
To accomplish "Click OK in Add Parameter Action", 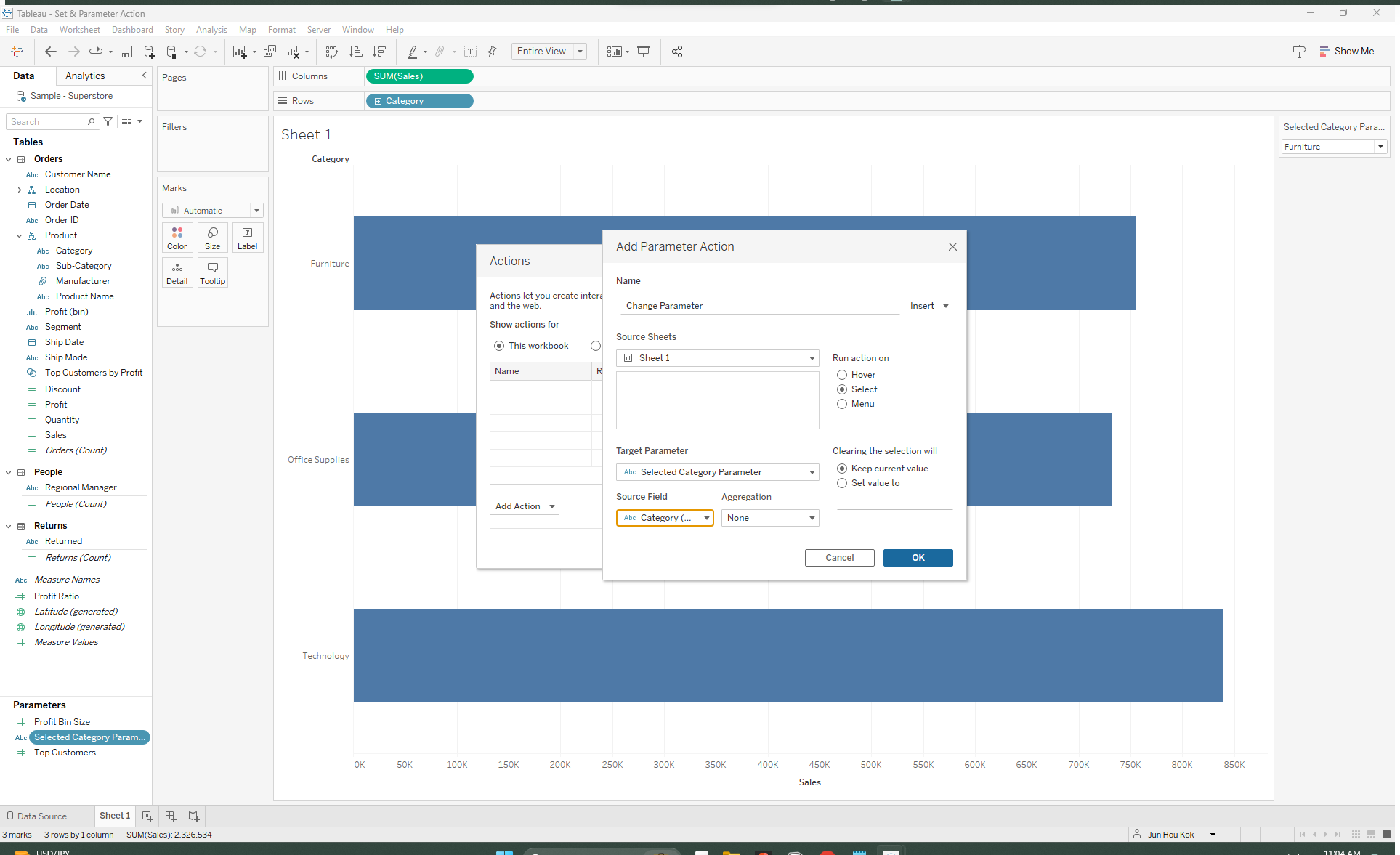I will click(x=918, y=558).
